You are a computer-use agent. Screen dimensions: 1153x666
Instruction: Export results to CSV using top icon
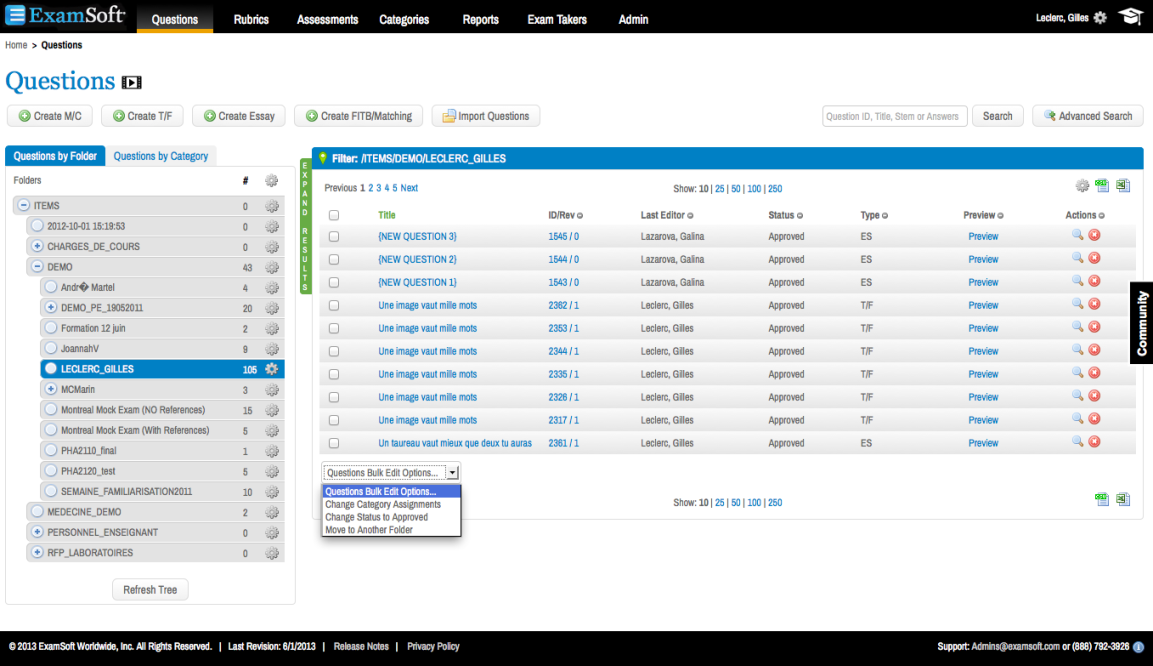pyautogui.click(x=1102, y=185)
